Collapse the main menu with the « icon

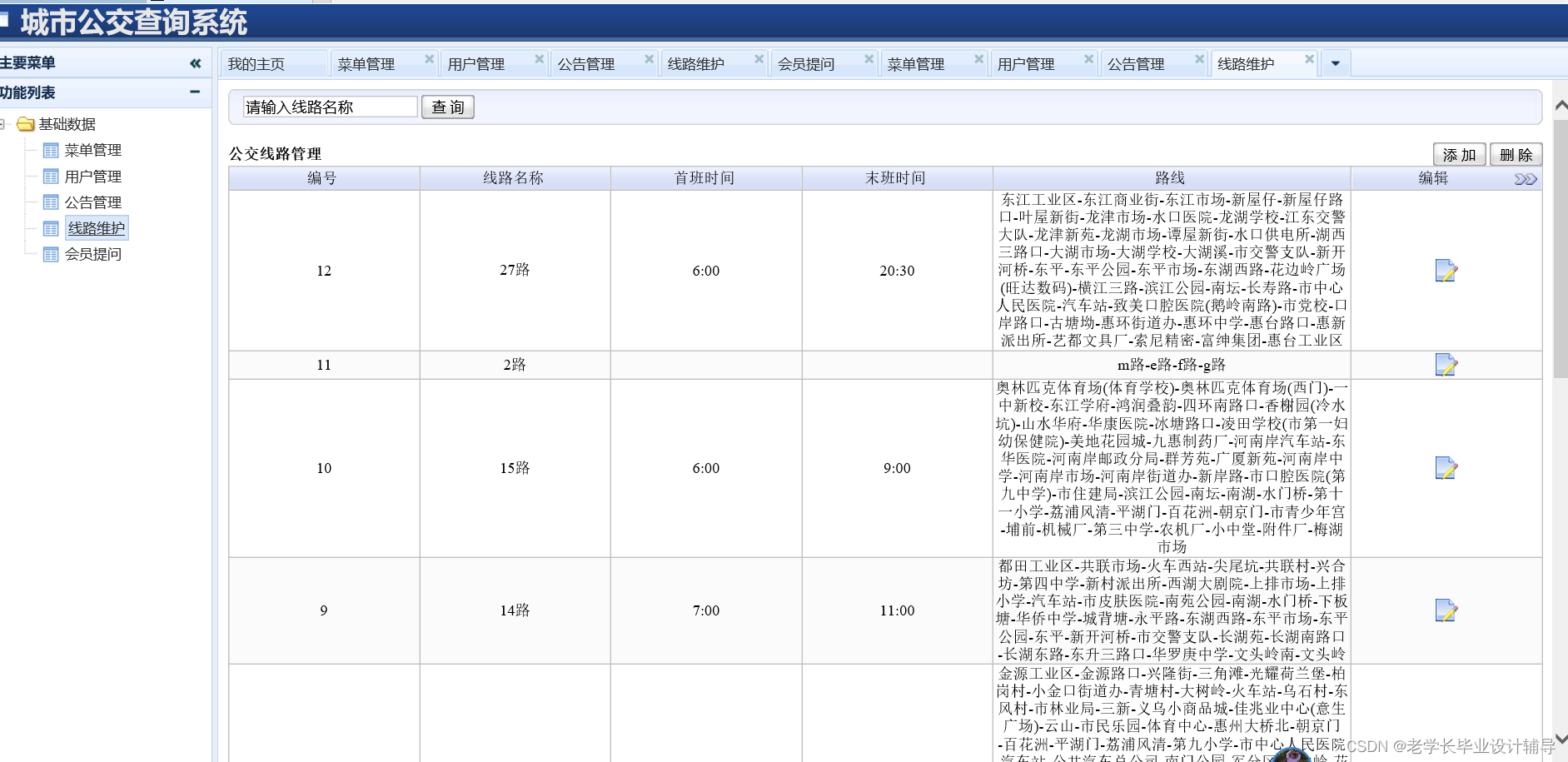point(195,62)
